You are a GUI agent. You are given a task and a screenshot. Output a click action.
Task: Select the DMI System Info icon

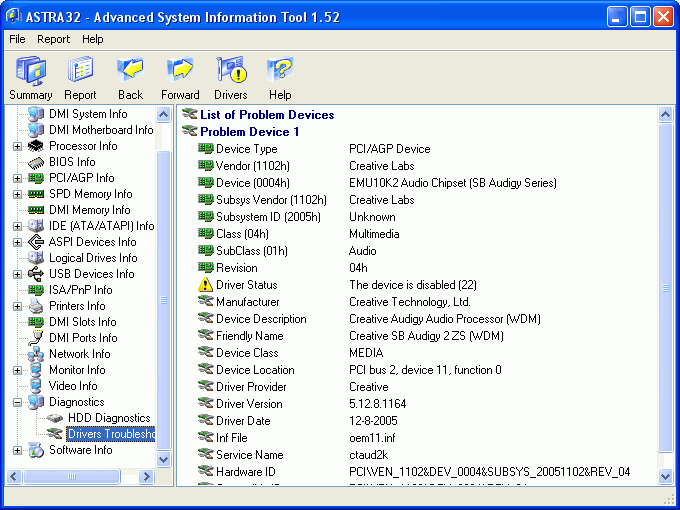36,114
